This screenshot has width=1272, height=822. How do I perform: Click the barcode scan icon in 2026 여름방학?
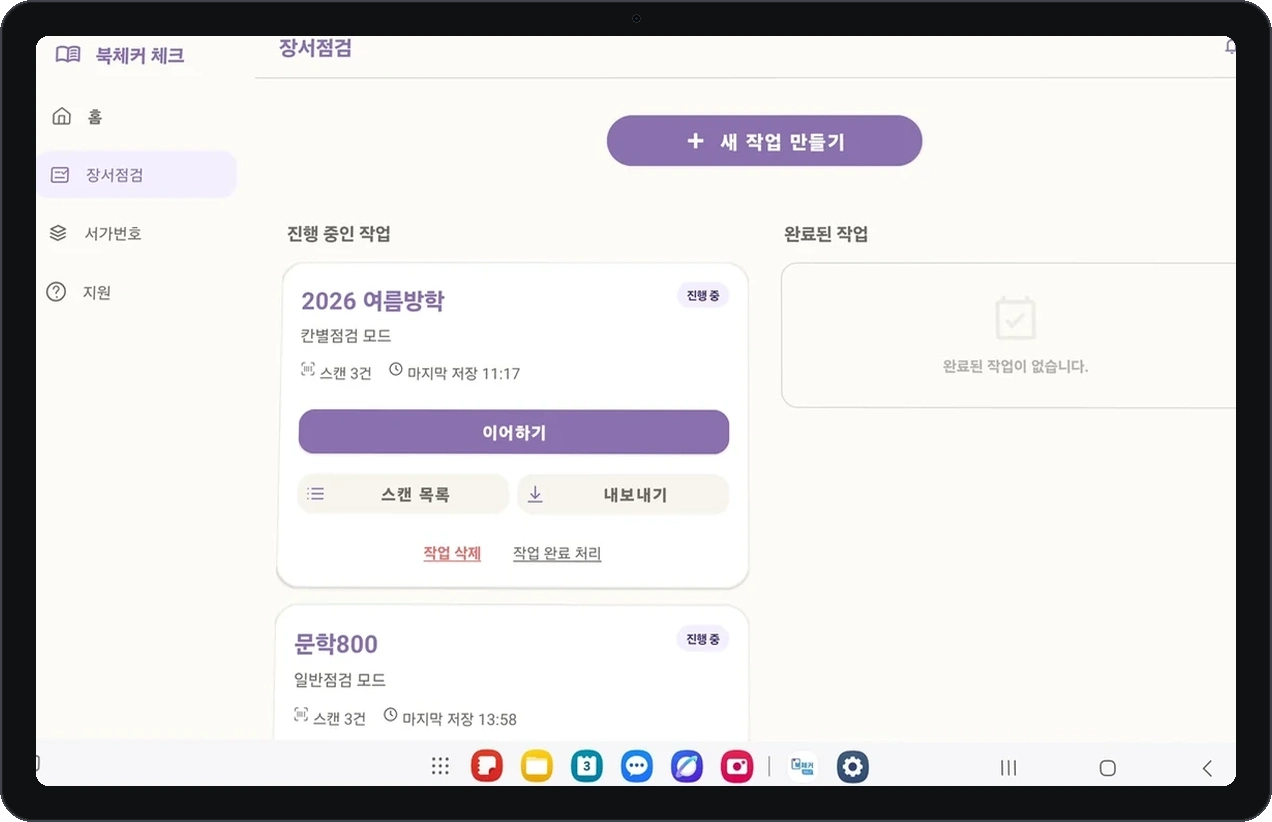308,371
